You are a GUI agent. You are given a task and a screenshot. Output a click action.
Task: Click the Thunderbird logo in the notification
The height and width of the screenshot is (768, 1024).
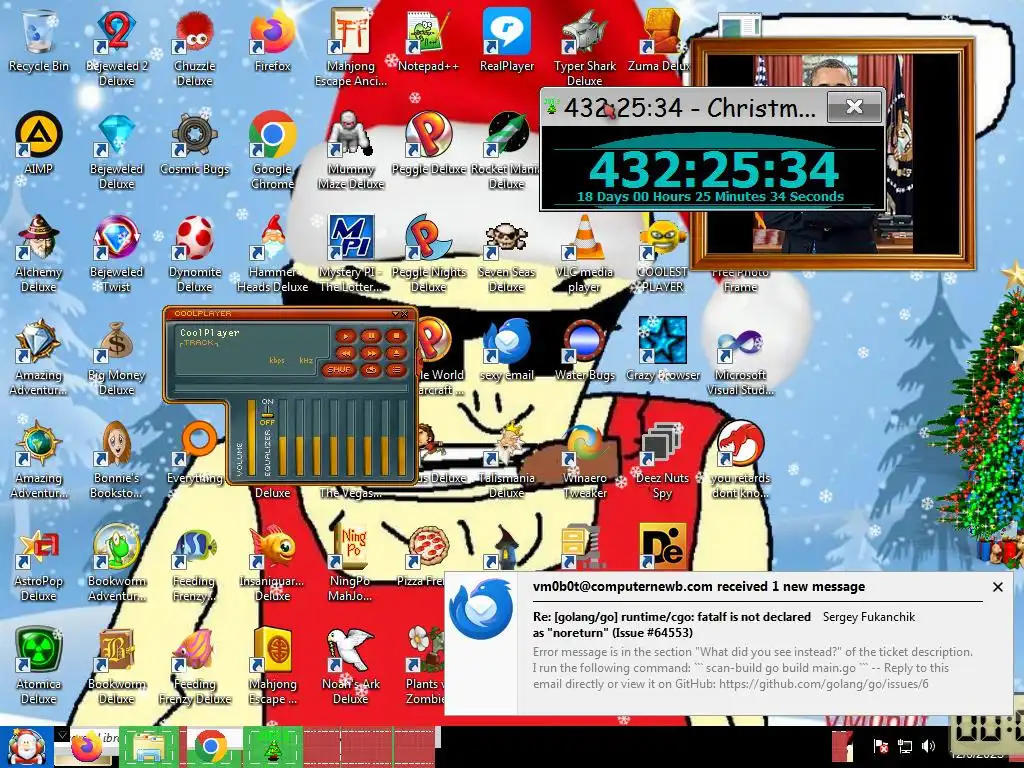click(x=481, y=610)
